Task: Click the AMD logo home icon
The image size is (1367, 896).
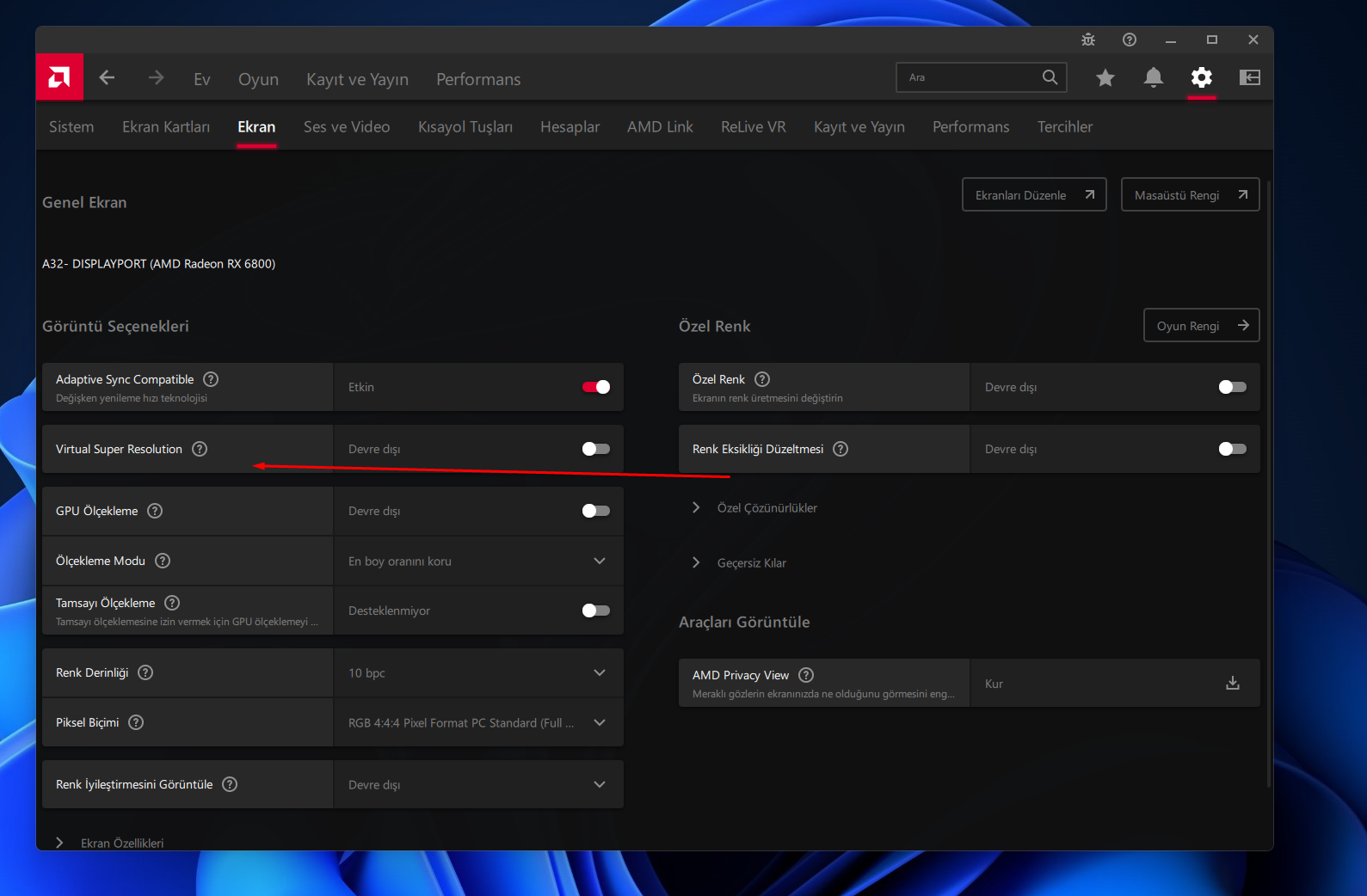Action: coord(59,77)
